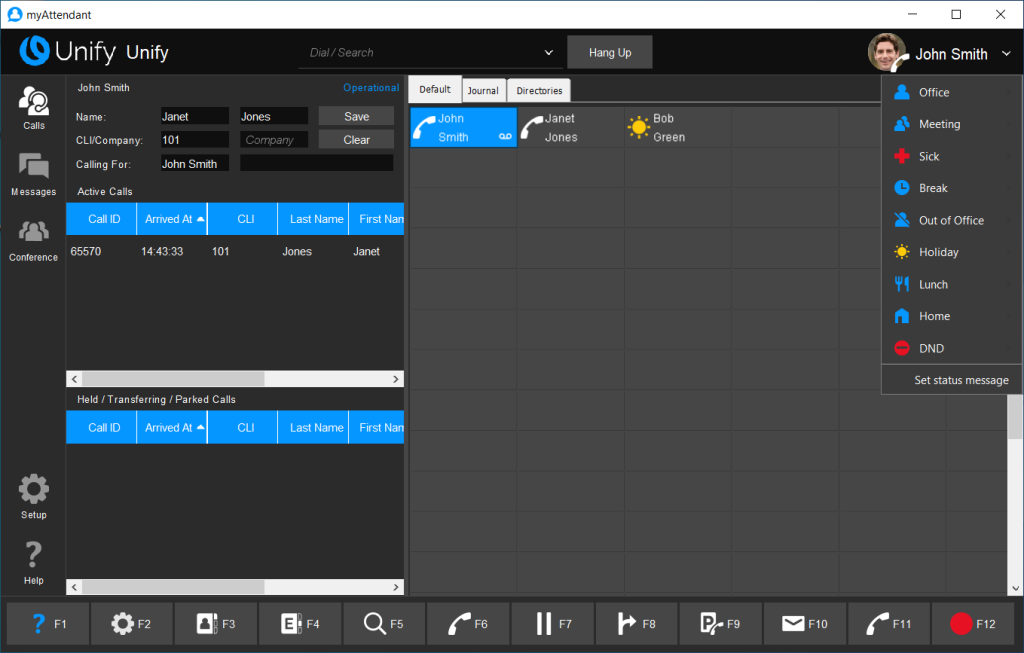
Task: Open Setup gear in left sidebar
Action: 33,496
